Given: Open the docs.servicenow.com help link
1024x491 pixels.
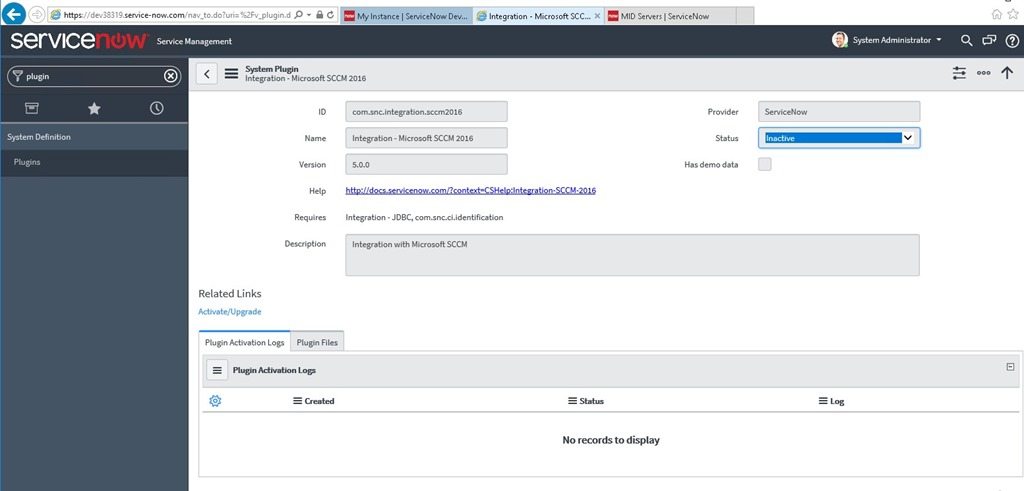Looking at the screenshot, I should [x=470, y=191].
